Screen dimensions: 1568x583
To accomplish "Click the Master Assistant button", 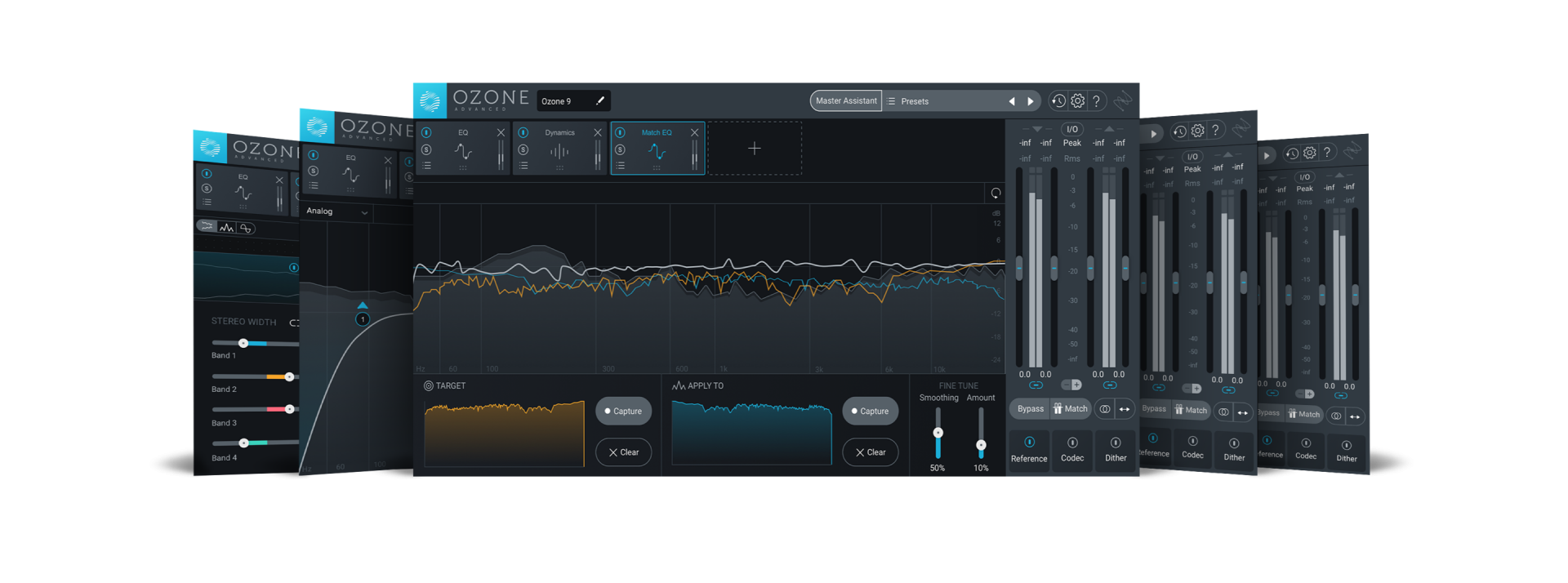I will coord(846,101).
